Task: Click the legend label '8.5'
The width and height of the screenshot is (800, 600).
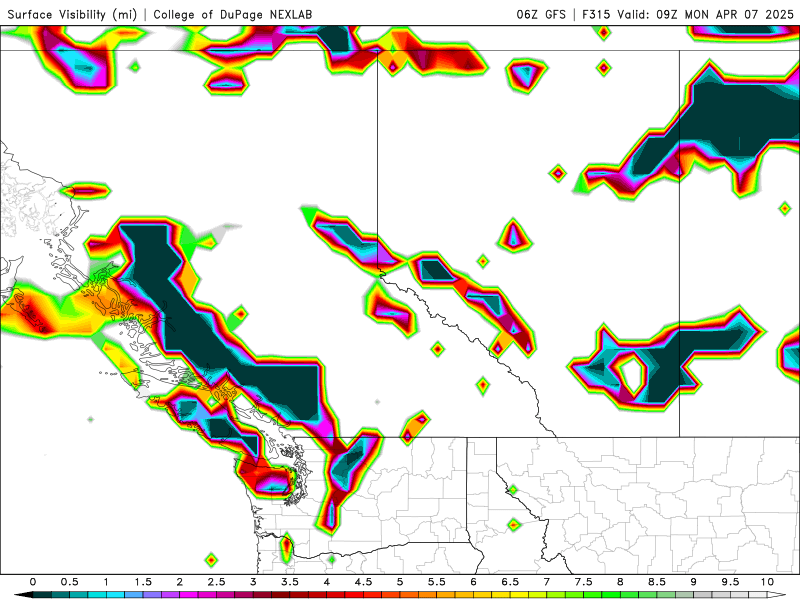Action: (x=657, y=582)
